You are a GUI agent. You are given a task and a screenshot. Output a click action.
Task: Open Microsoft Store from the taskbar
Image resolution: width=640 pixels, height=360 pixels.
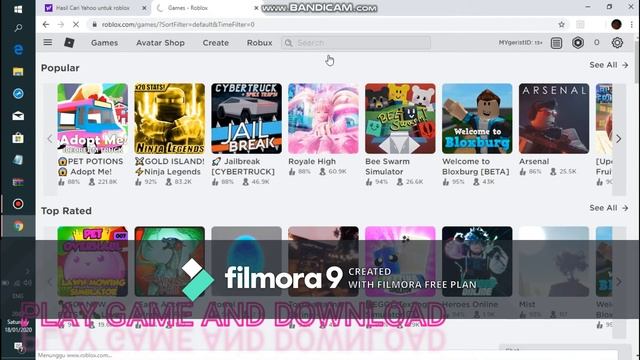18,138
